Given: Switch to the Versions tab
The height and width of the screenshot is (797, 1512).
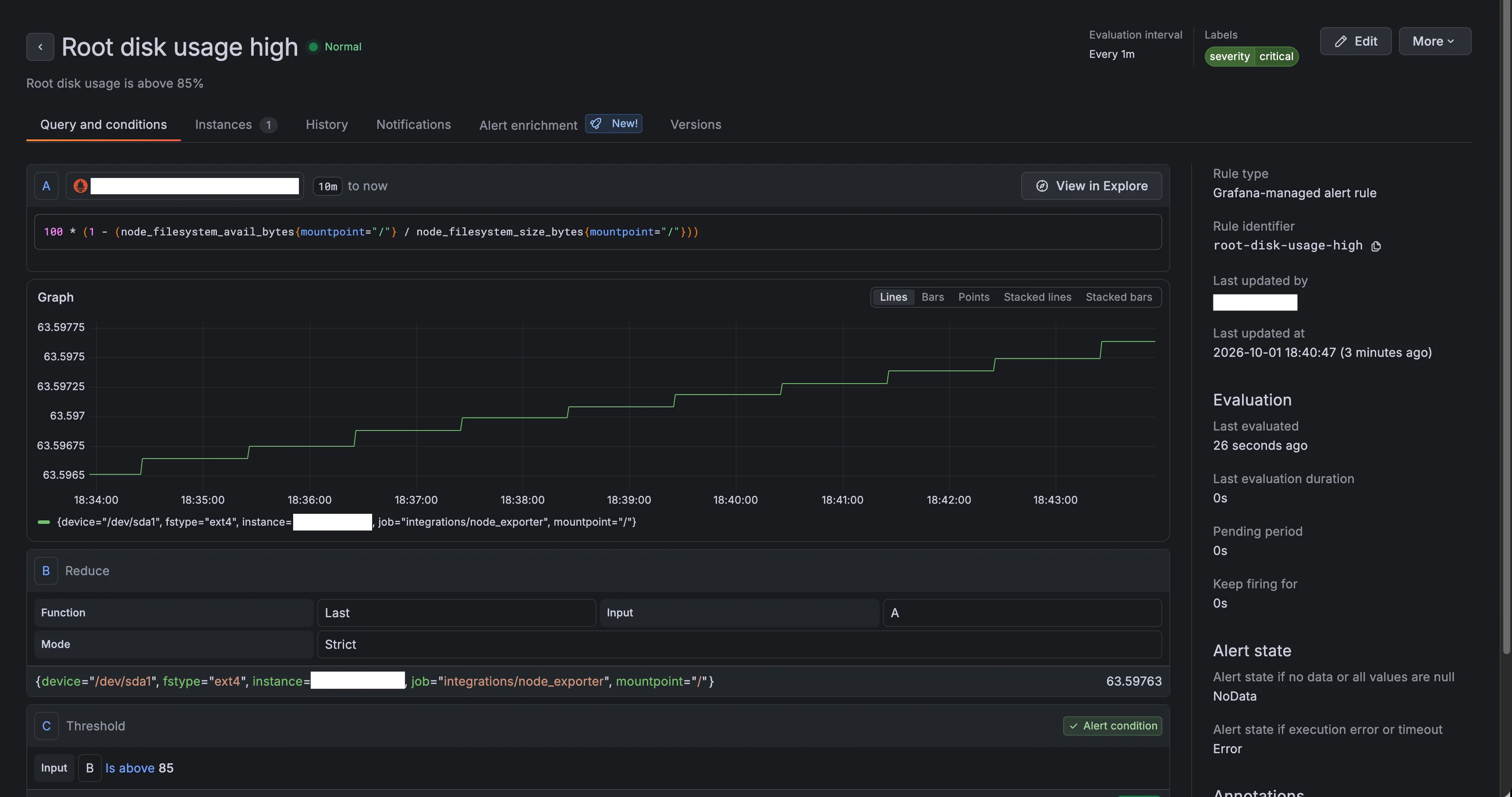Looking at the screenshot, I should click(696, 125).
